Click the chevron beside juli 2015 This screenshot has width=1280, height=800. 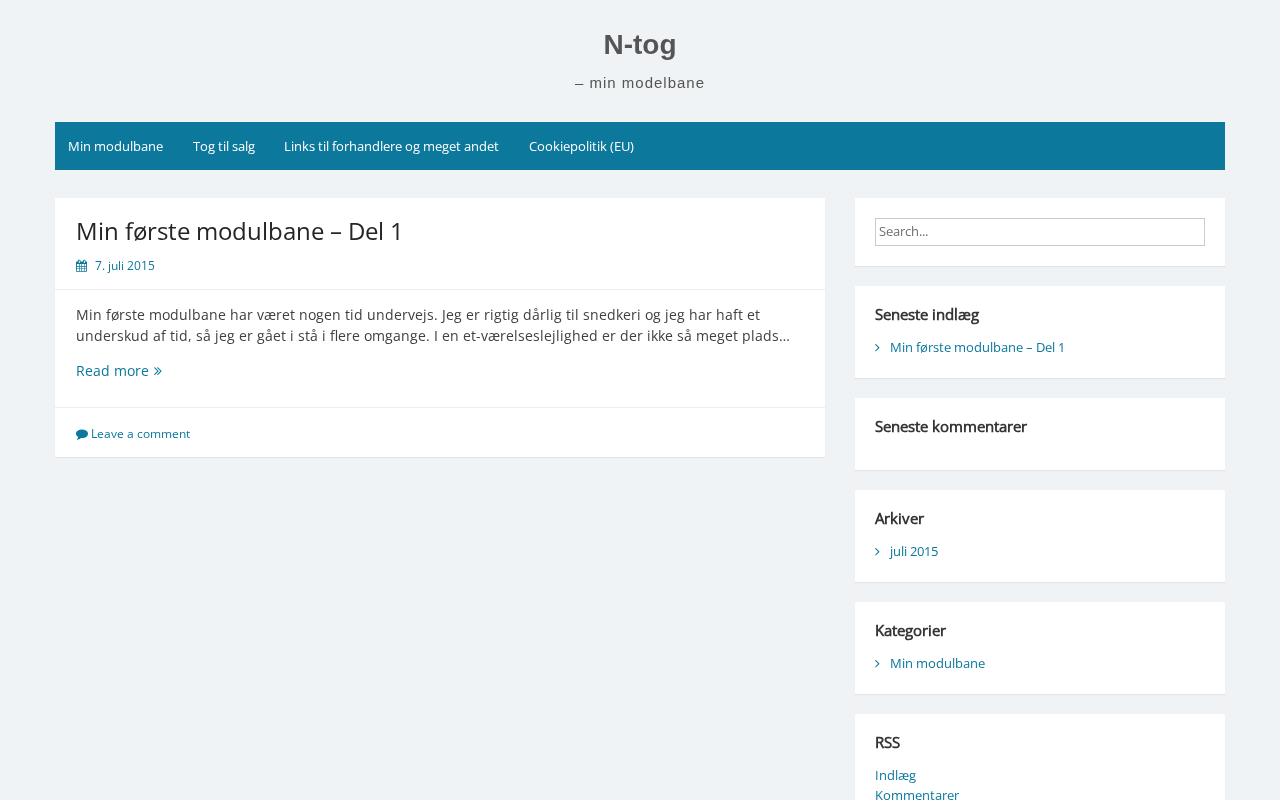(877, 552)
